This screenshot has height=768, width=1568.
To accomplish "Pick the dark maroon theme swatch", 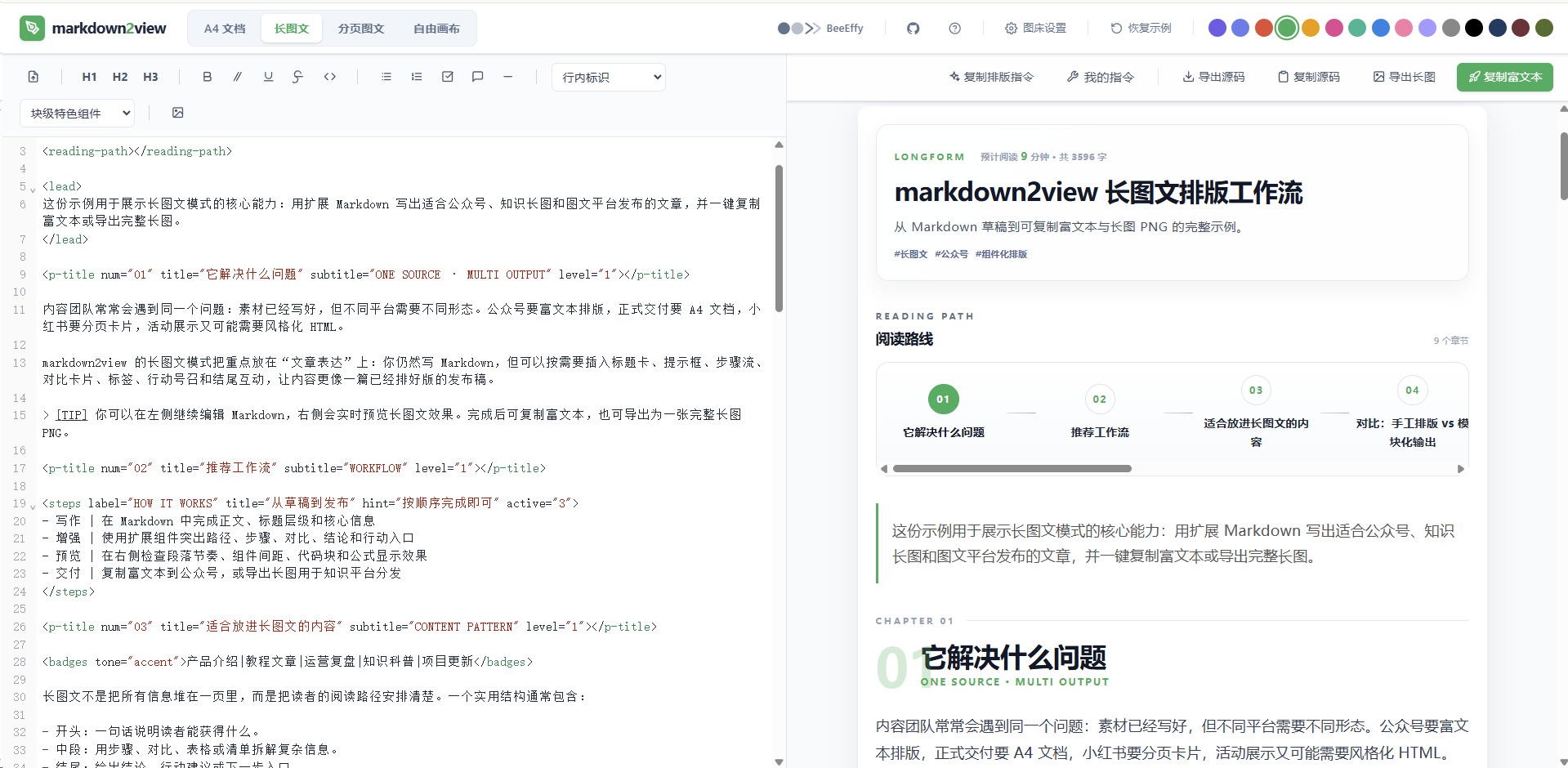I will pos(1521,28).
